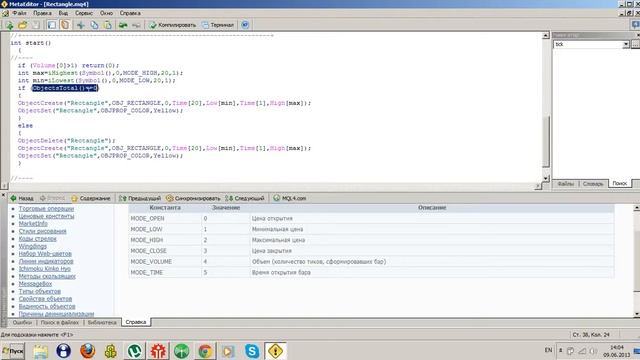Open the Справка menu
This screenshot has height=360, width=640.
130,13
